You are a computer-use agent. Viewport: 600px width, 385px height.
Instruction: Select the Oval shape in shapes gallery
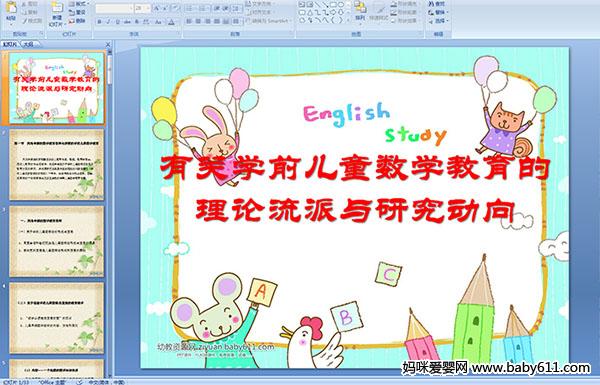click(x=341, y=4)
